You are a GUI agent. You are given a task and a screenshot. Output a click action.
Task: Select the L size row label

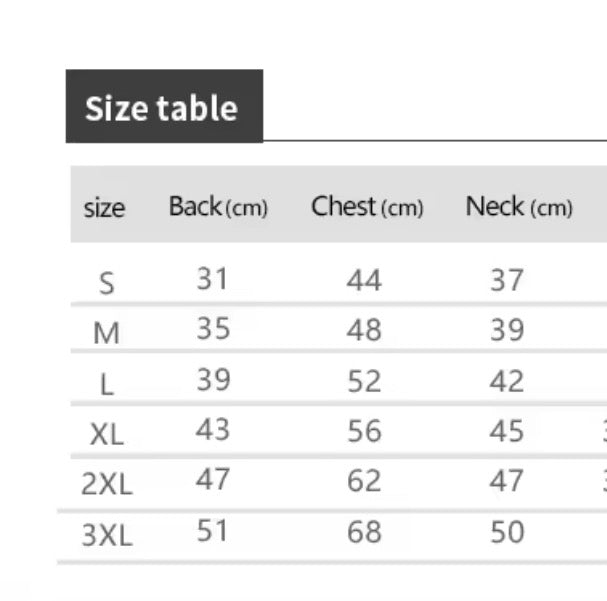(x=107, y=385)
